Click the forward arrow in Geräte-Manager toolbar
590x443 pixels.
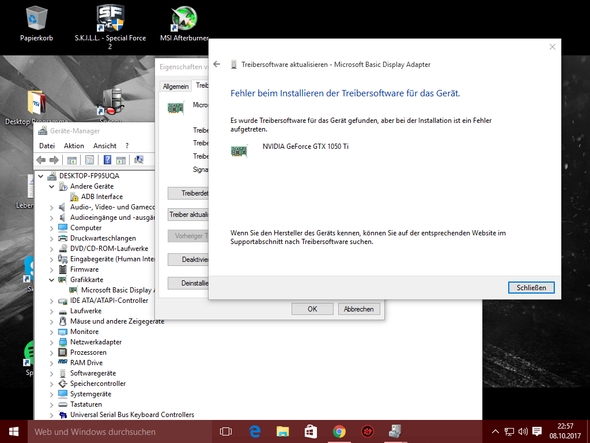click(53, 160)
